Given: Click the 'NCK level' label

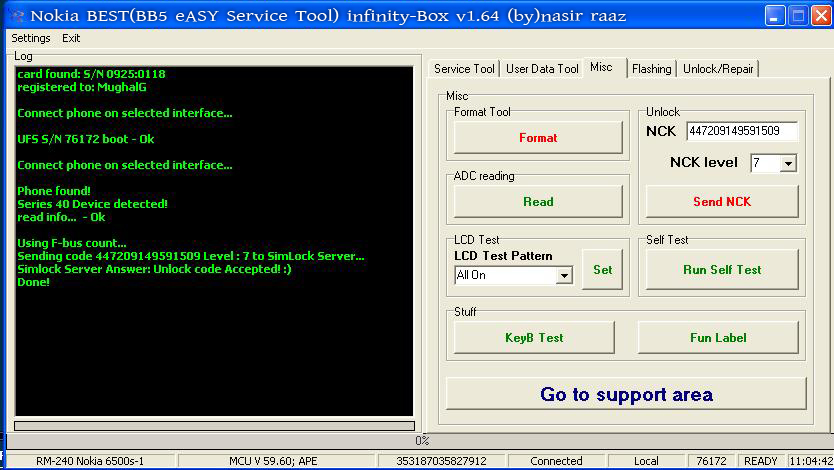Looking at the screenshot, I should click(x=704, y=162).
